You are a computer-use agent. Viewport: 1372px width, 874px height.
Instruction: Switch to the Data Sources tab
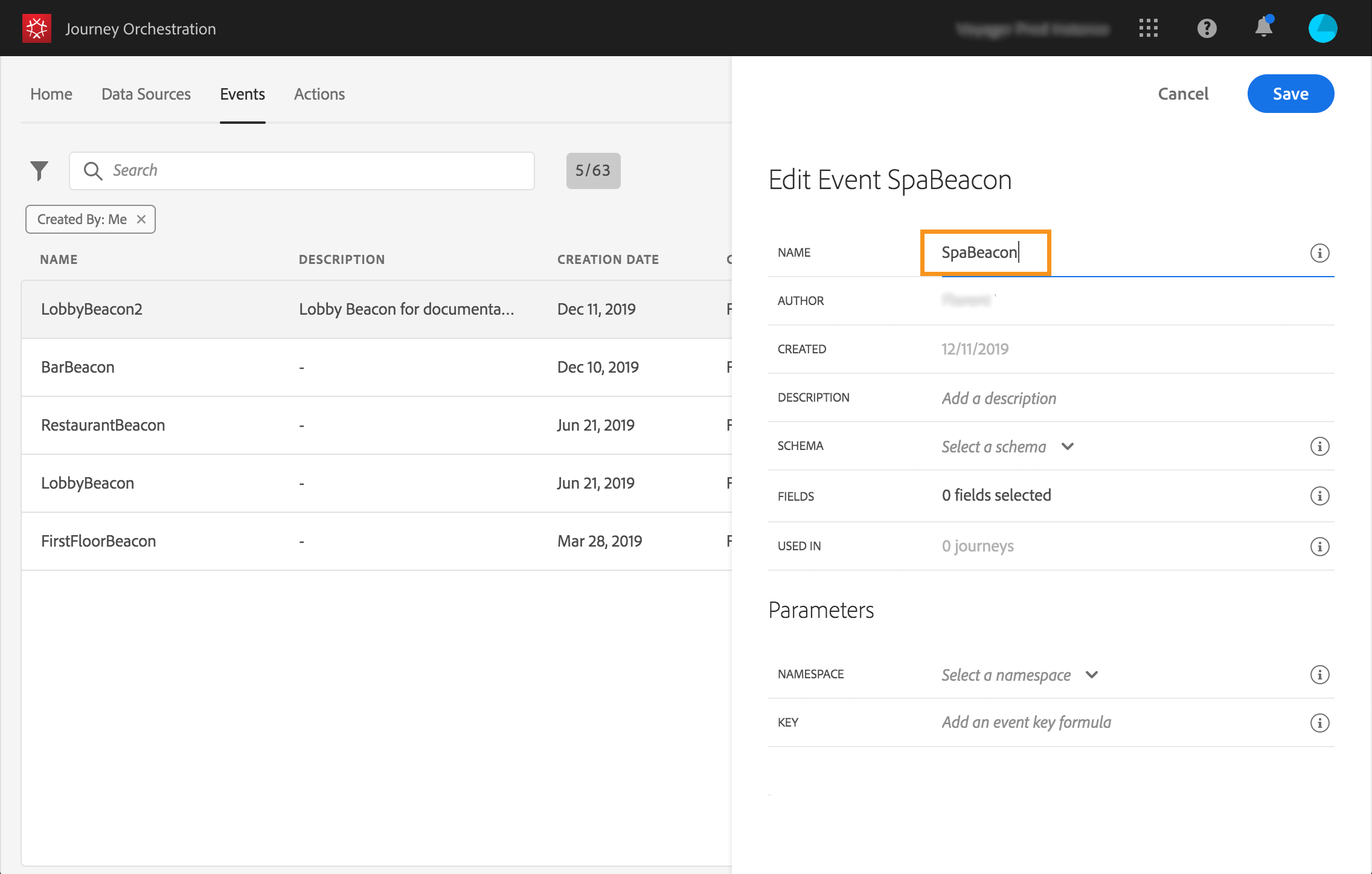point(146,94)
